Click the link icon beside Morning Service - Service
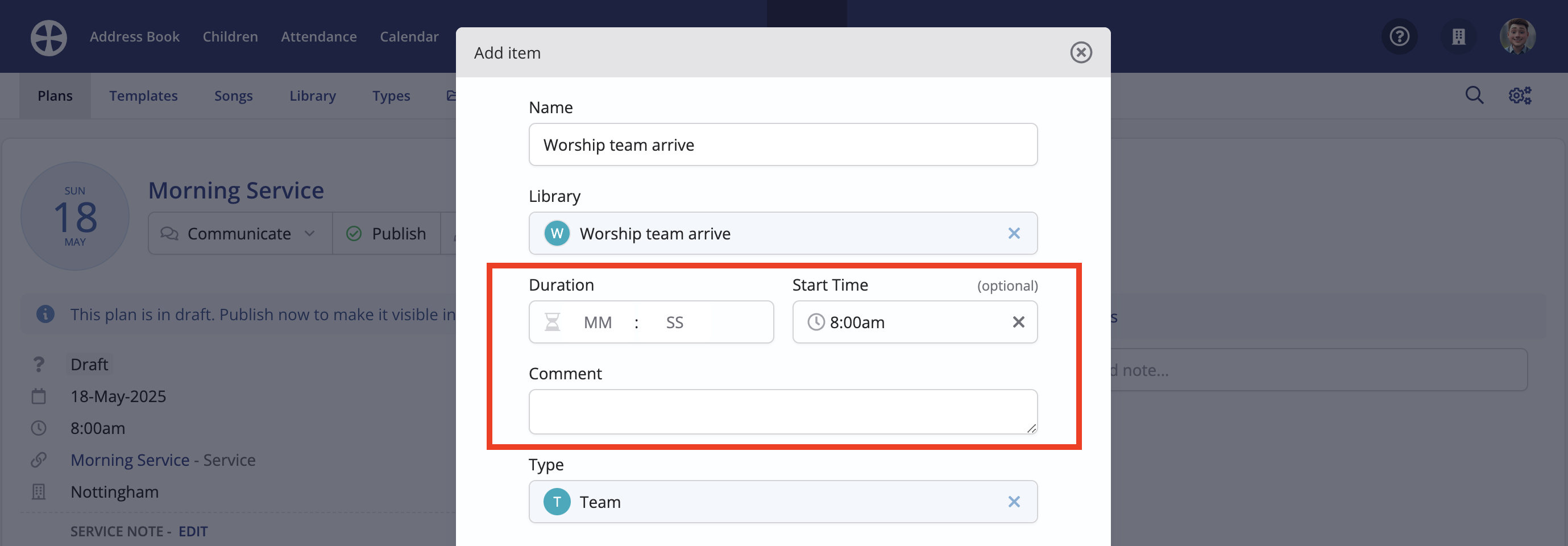The image size is (1568, 546). tap(38, 460)
